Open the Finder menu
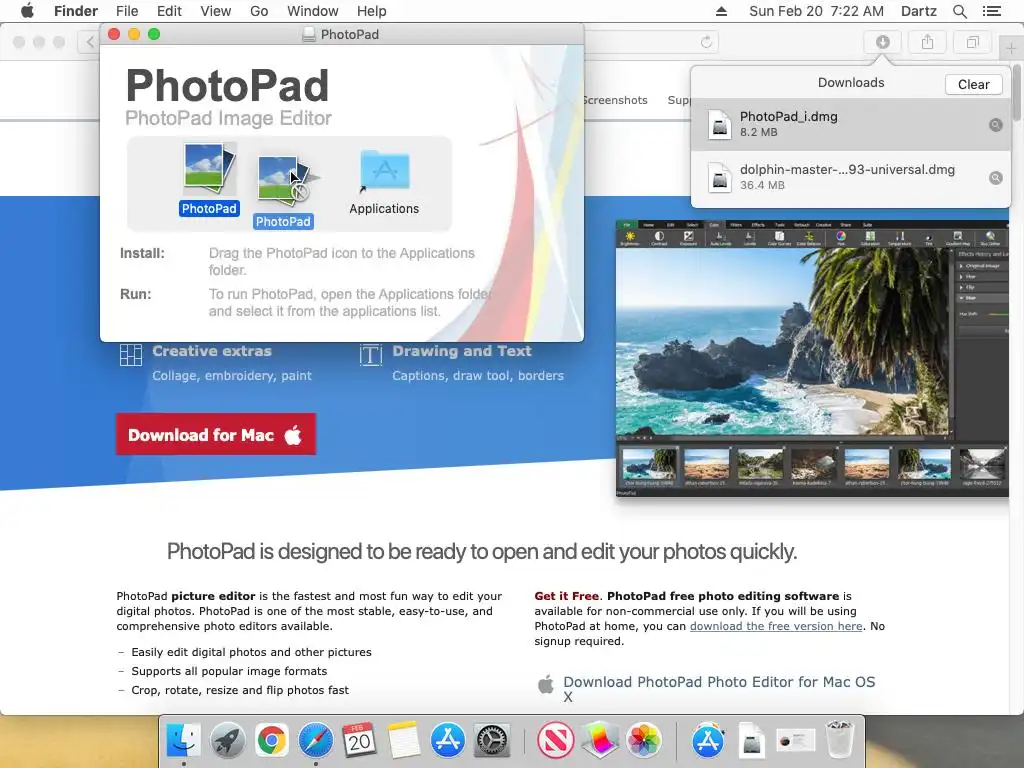The image size is (1024, 768). tap(76, 11)
